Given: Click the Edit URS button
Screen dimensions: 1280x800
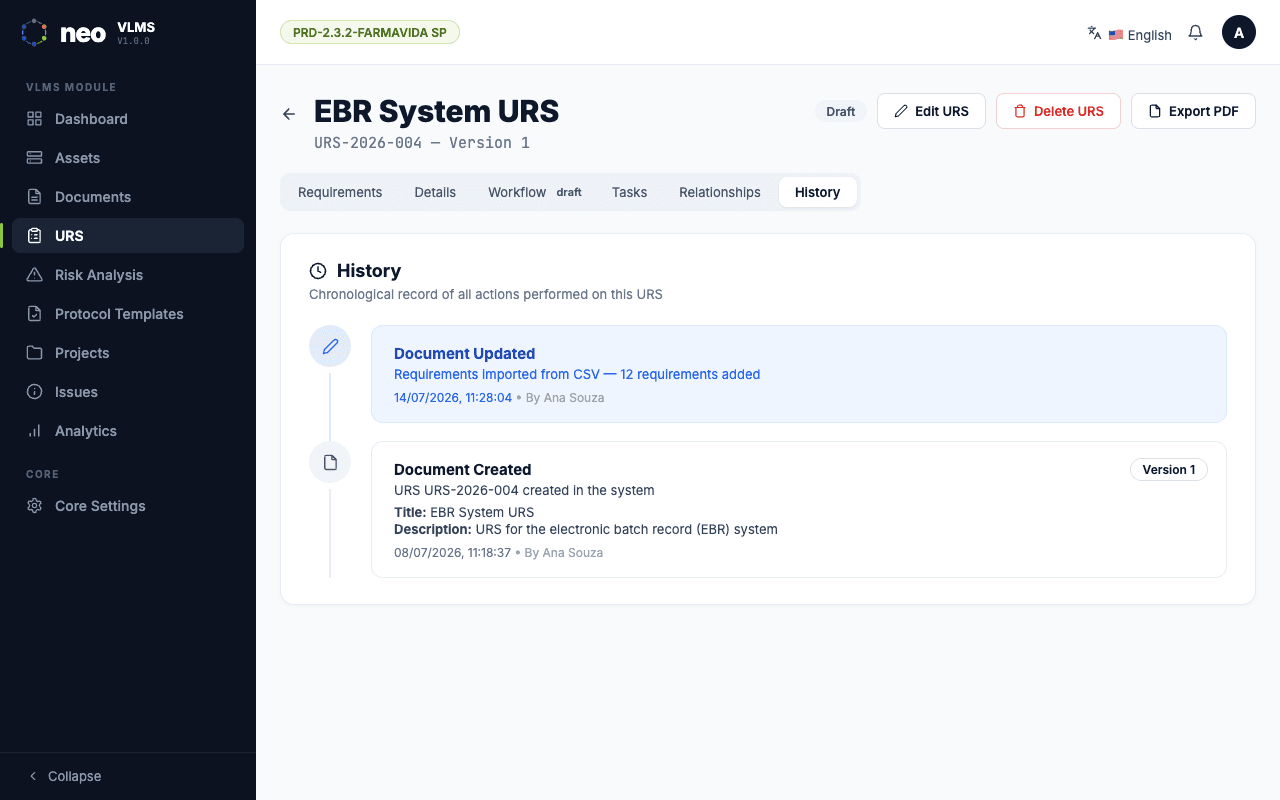Looking at the screenshot, I should tap(931, 111).
